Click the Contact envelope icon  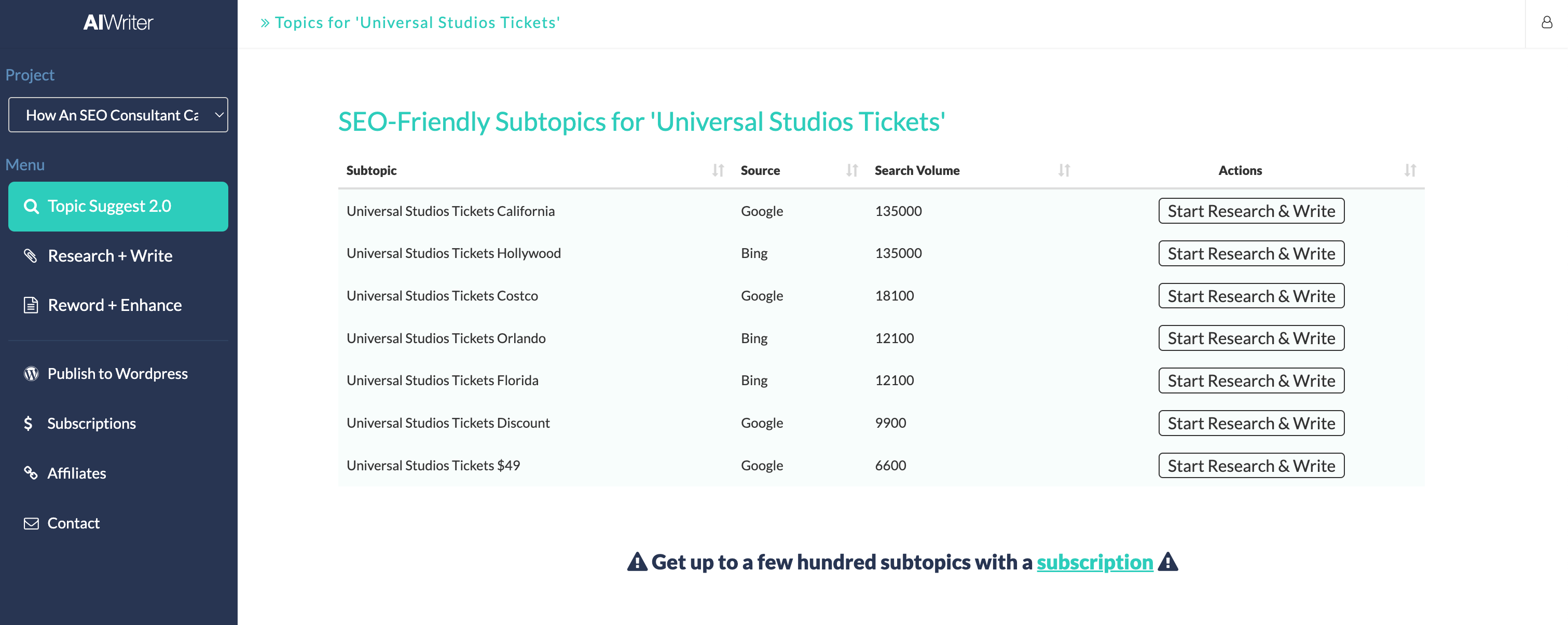click(x=31, y=523)
